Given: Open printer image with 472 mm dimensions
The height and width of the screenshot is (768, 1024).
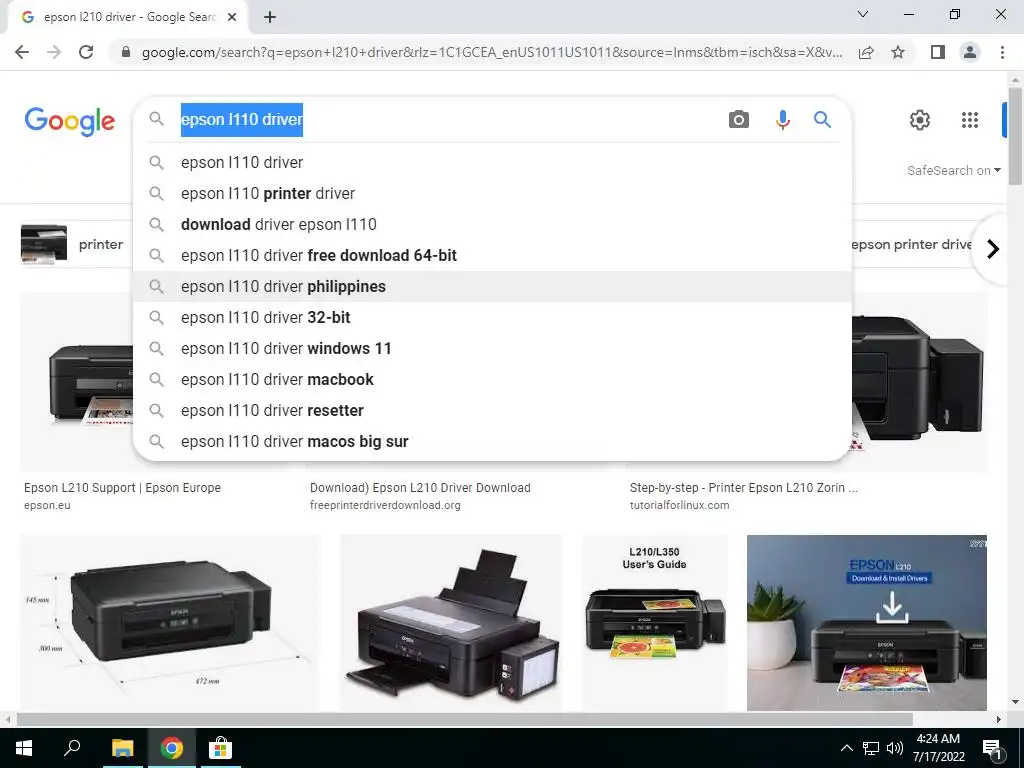Looking at the screenshot, I should 170,622.
